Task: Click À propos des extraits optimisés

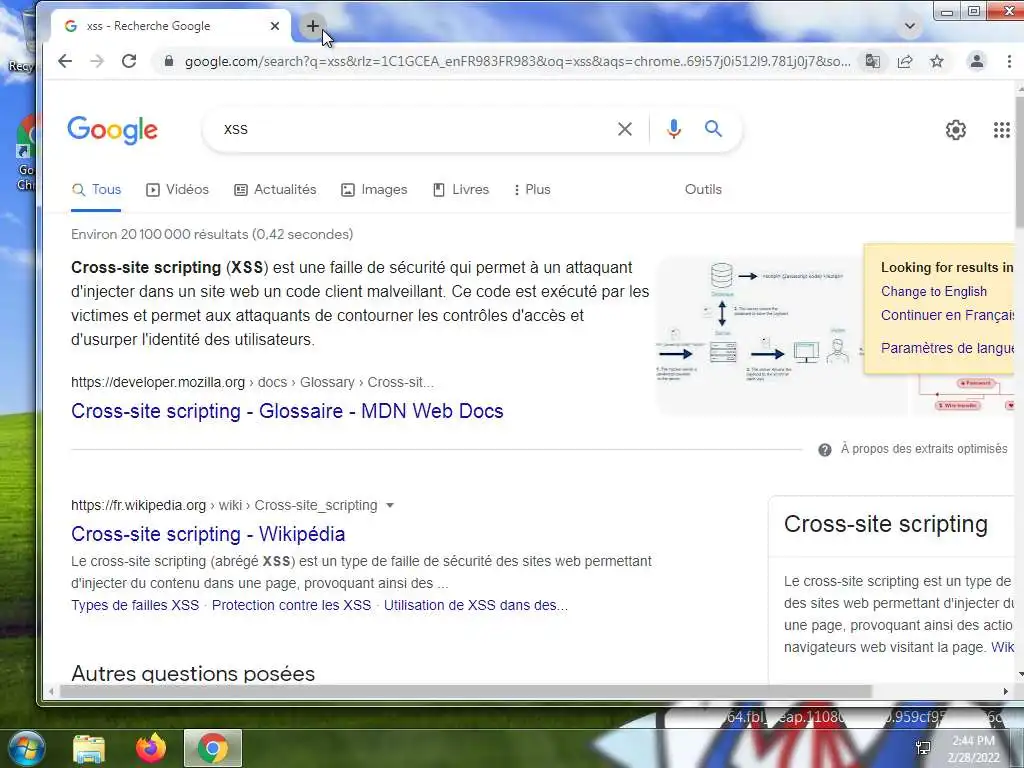Action: coord(923,449)
